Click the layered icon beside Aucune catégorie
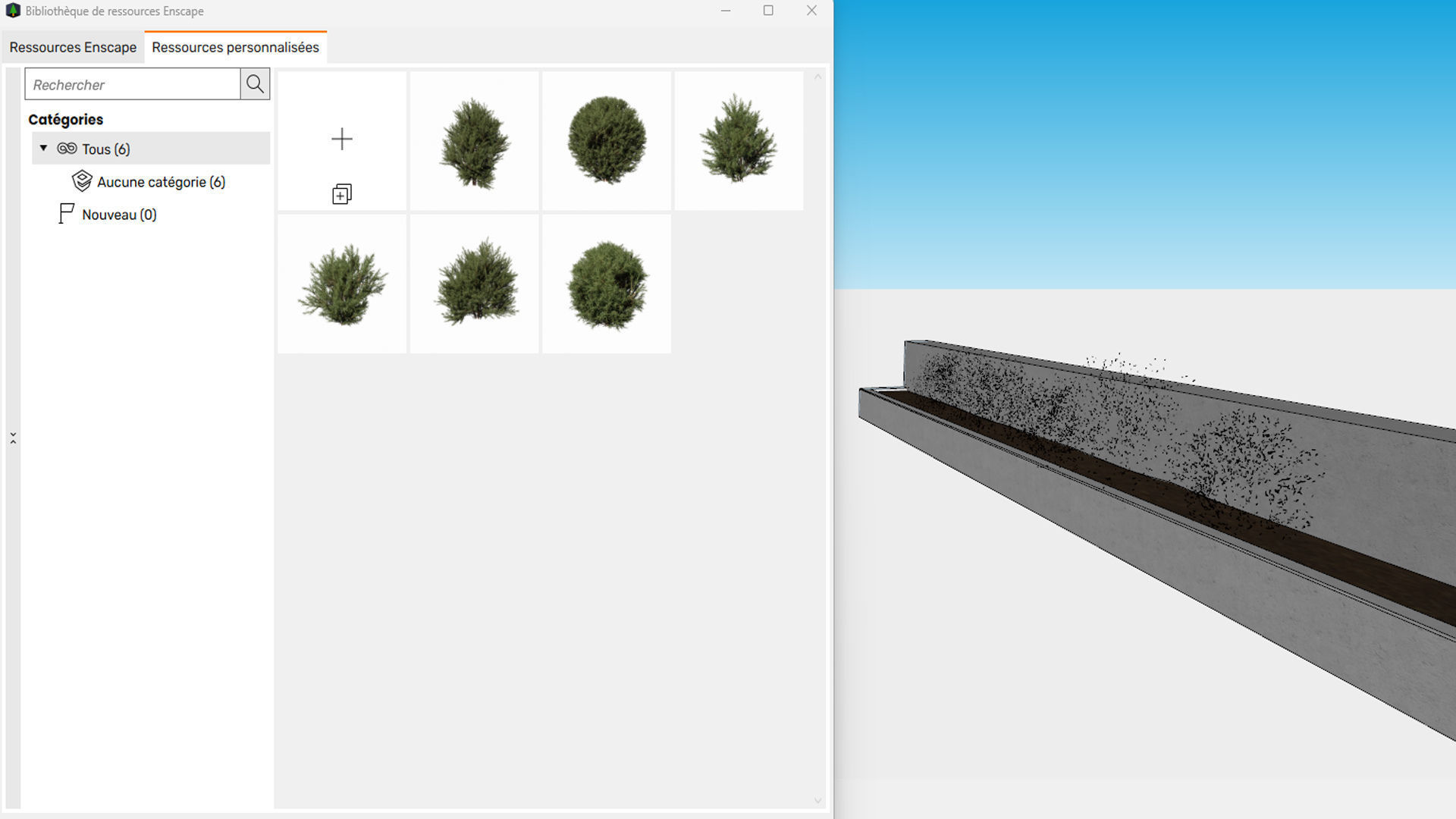 tap(82, 181)
